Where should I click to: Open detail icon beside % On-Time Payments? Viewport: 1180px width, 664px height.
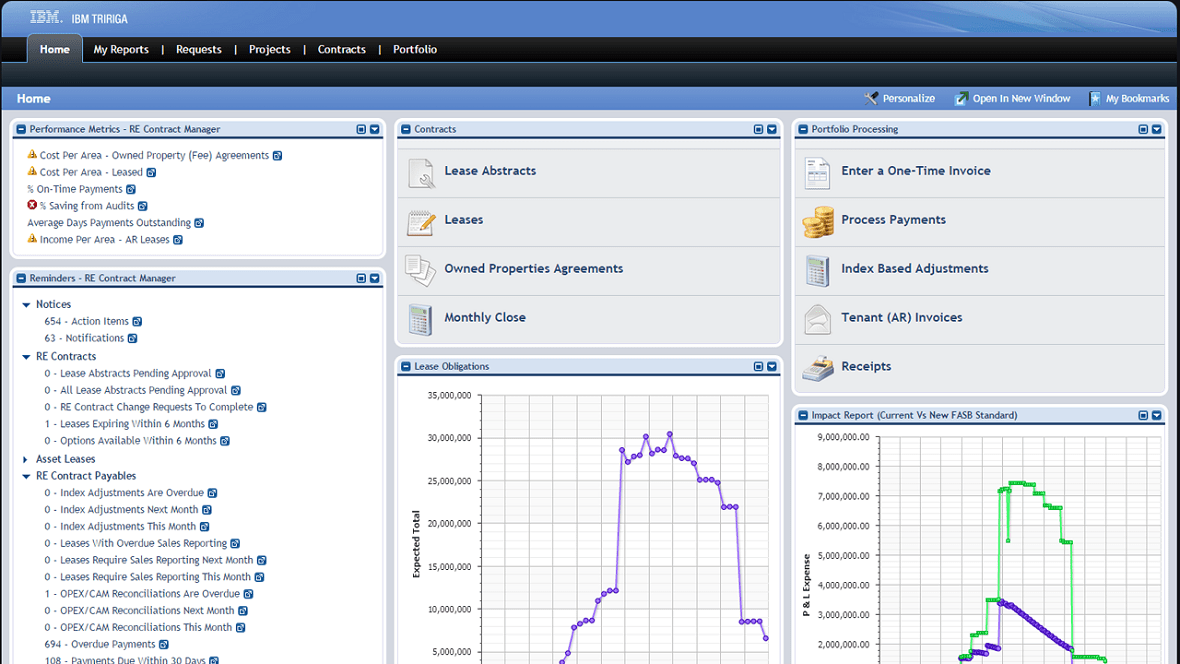tap(131, 189)
